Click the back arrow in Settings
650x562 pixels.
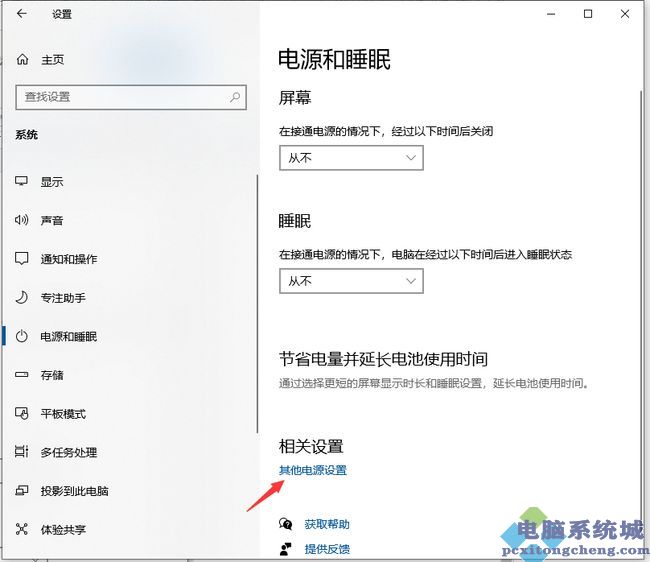[22, 14]
